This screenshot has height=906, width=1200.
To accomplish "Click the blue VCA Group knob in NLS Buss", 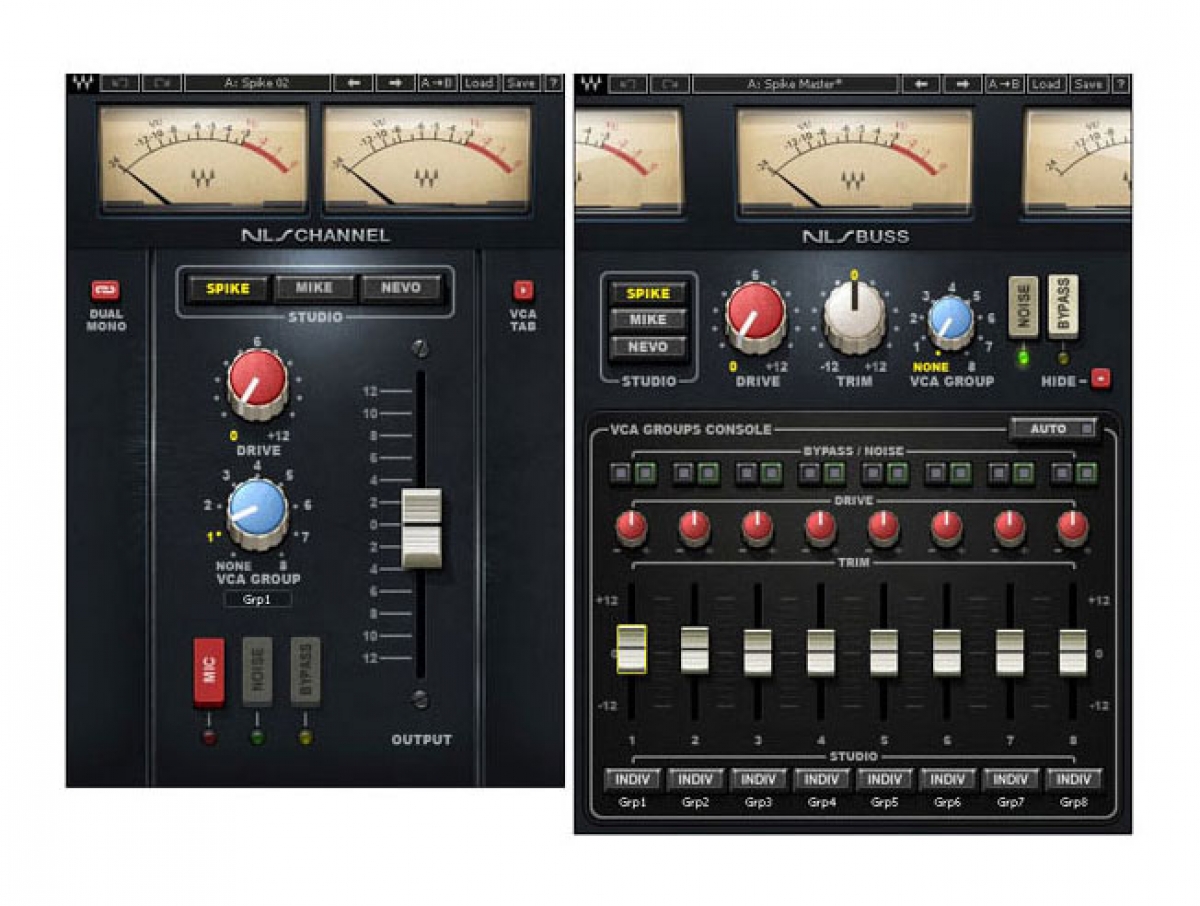I will (950, 321).
